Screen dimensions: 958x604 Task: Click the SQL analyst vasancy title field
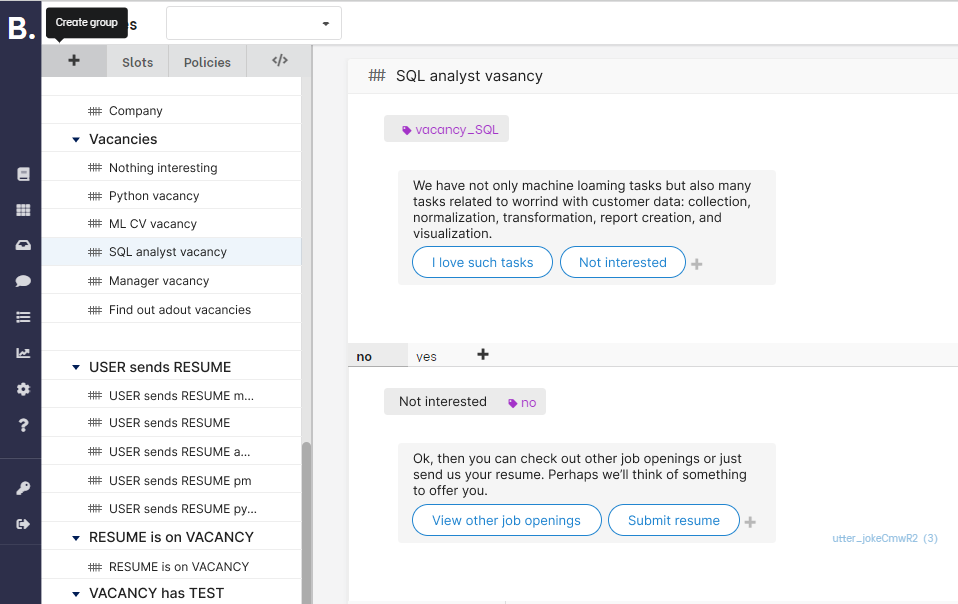[x=469, y=76]
